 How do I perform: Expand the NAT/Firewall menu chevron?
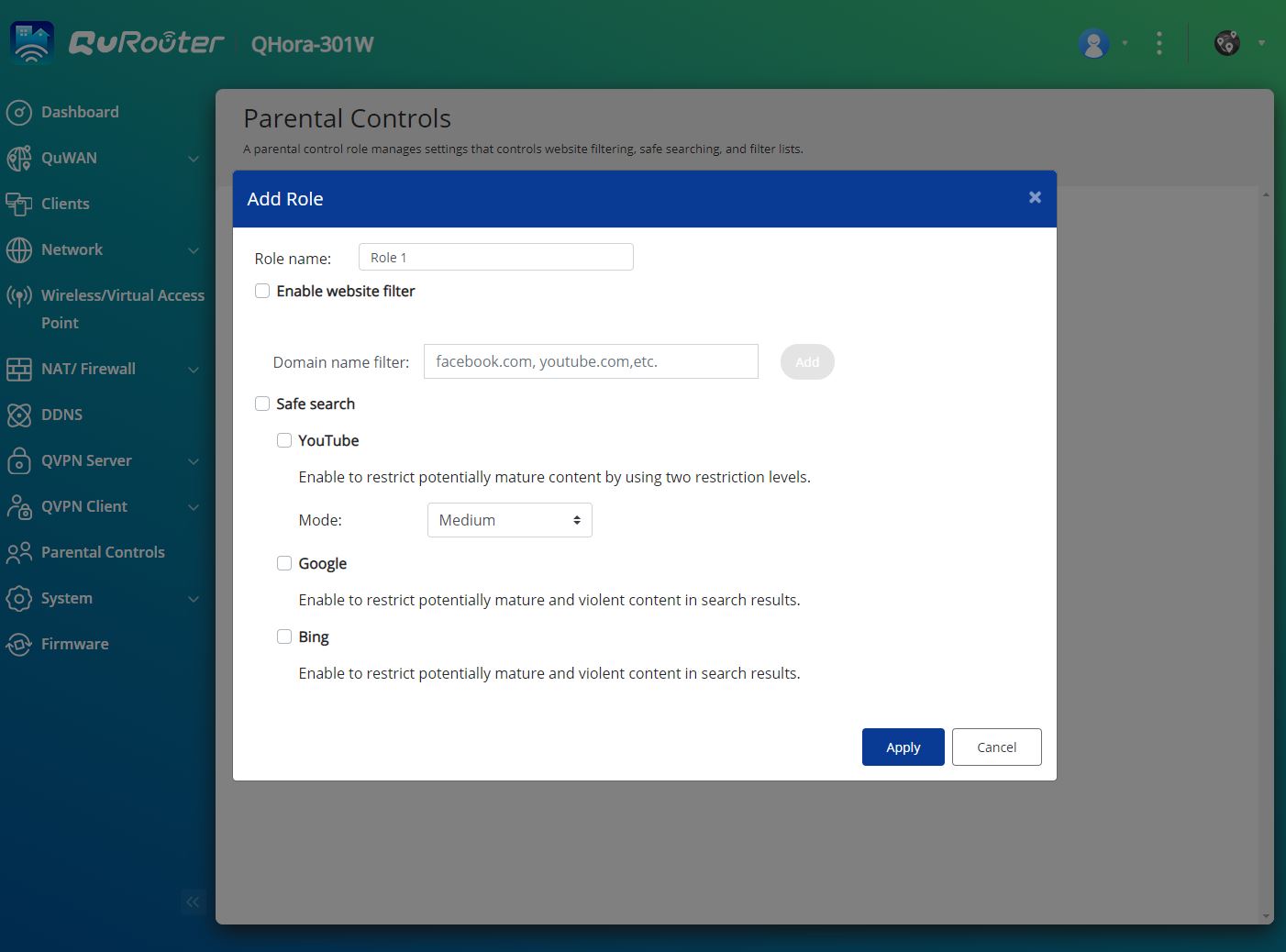coord(194,370)
